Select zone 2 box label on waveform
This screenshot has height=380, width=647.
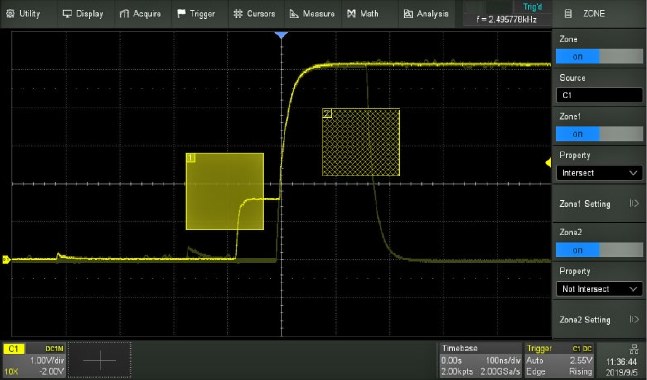point(327,113)
